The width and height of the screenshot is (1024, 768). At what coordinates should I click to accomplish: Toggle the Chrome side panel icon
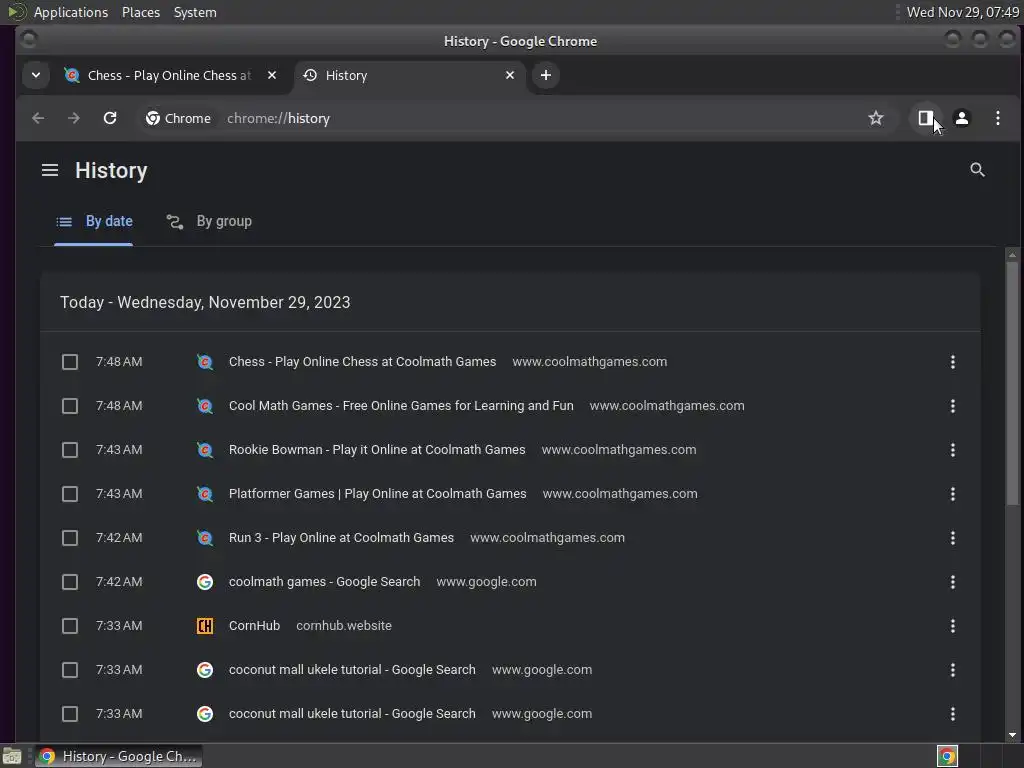(x=925, y=118)
